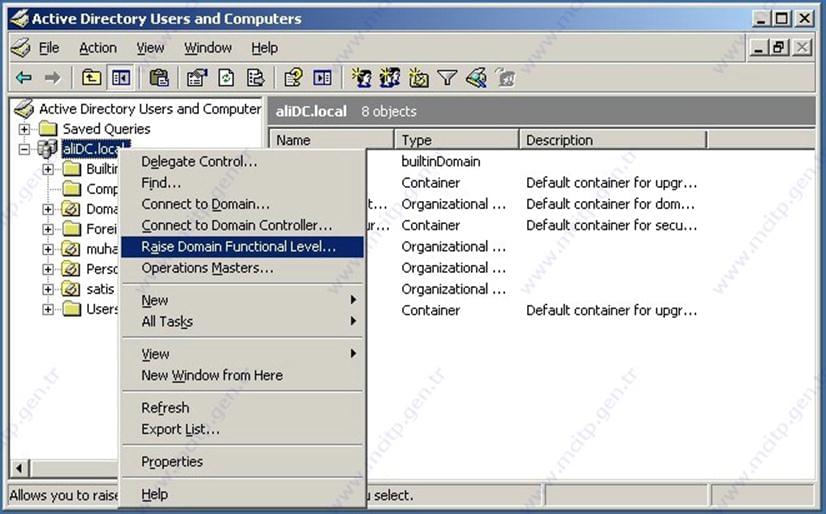
Task: Create a new group with toolbar icon
Action: click(x=390, y=78)
